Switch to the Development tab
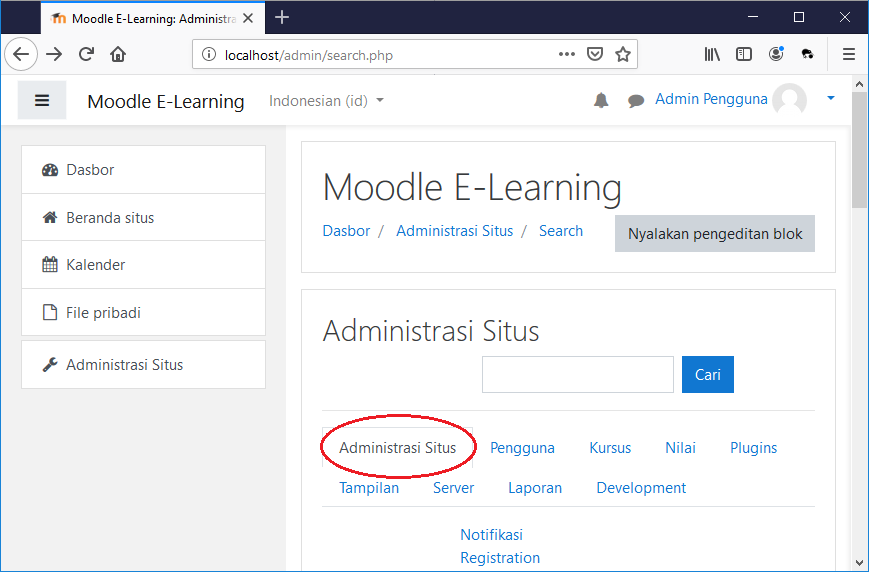Viewport: 869px width, 572px height. [641, 487]
